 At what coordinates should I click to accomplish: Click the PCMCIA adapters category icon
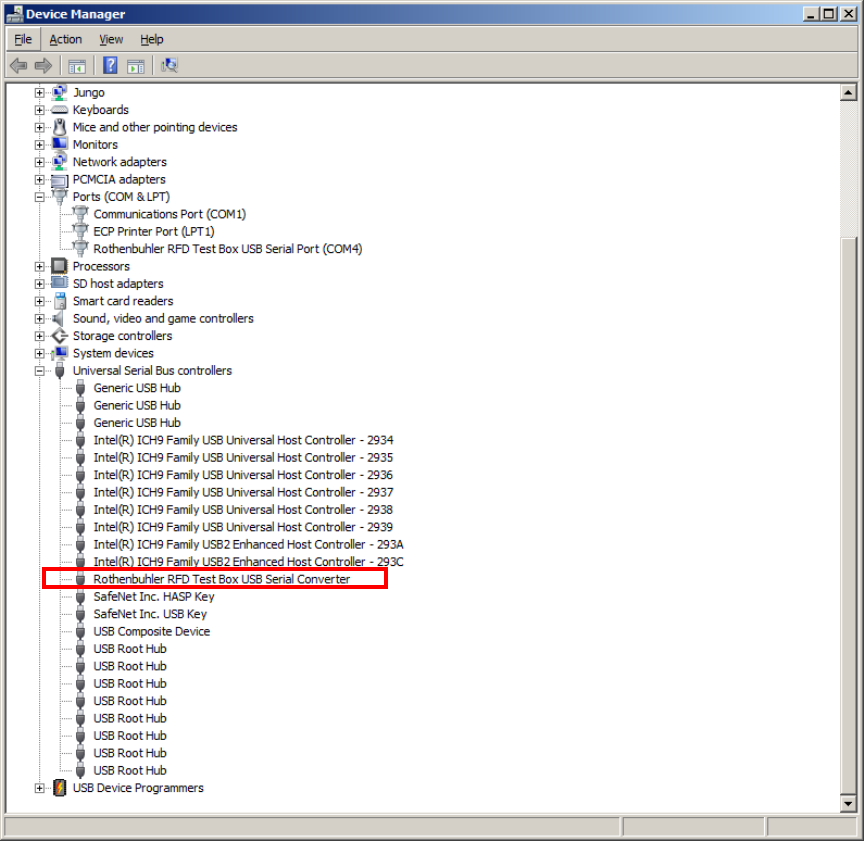[x=60, y=180]
